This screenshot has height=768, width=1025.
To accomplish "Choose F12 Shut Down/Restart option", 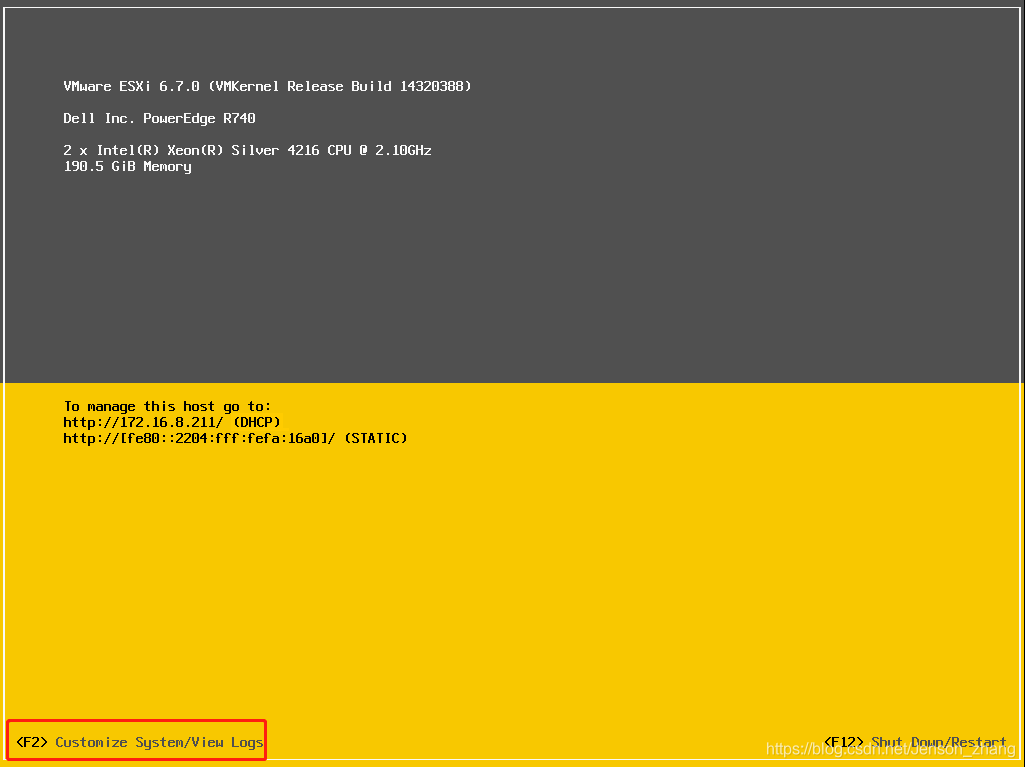I will [x=915, y=743].
